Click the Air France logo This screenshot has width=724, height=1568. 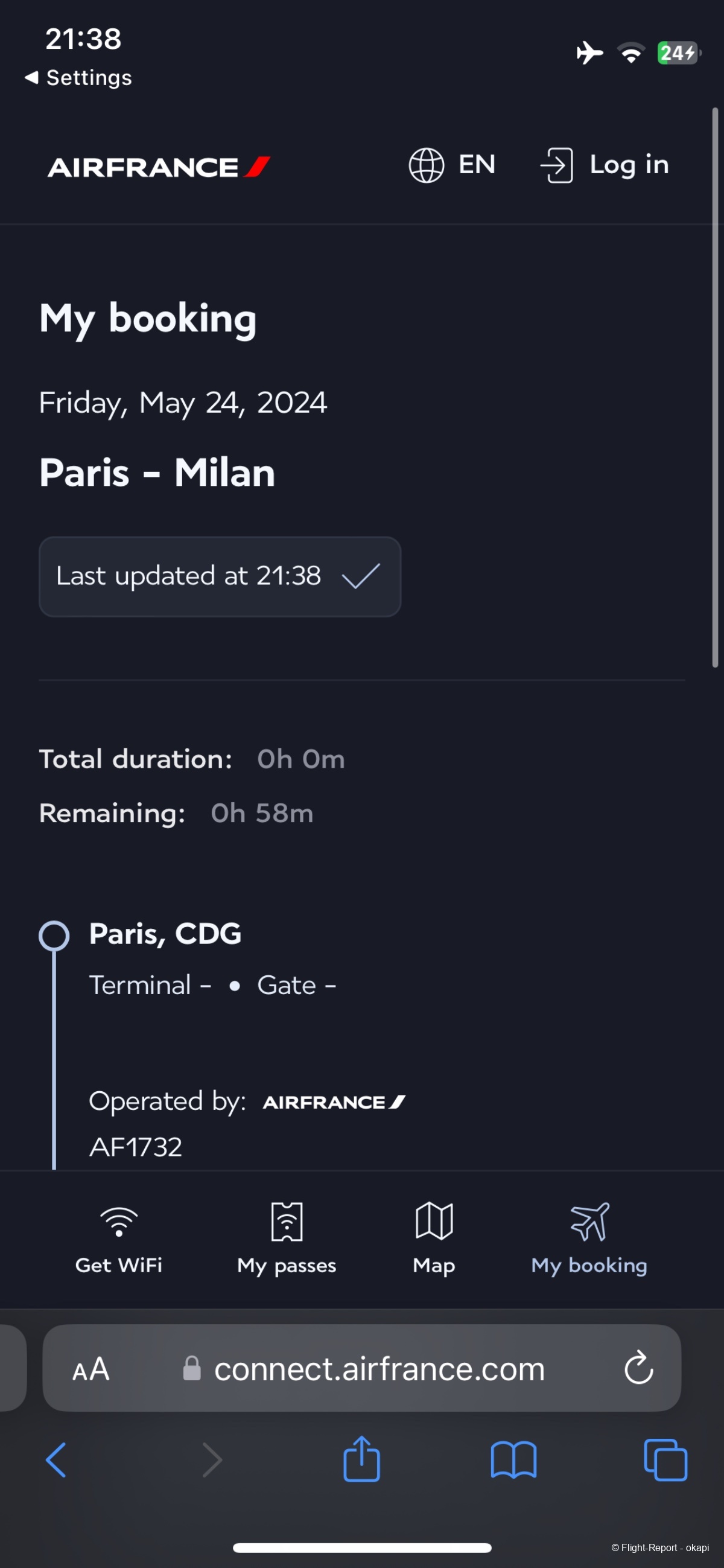[159, 167]
